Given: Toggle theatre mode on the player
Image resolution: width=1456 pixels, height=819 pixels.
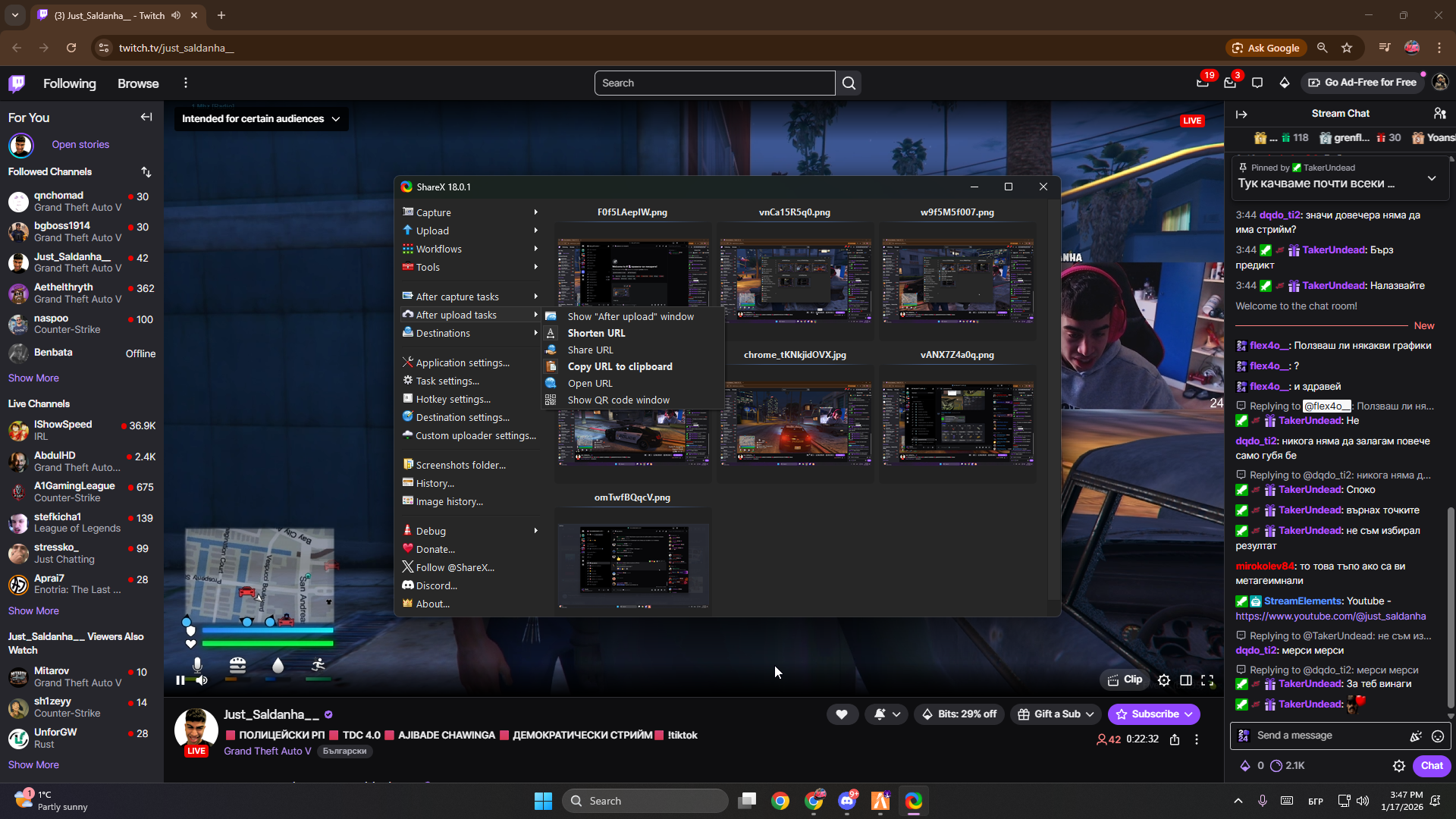Looking at the screenshot, I should pos(1185,680).
